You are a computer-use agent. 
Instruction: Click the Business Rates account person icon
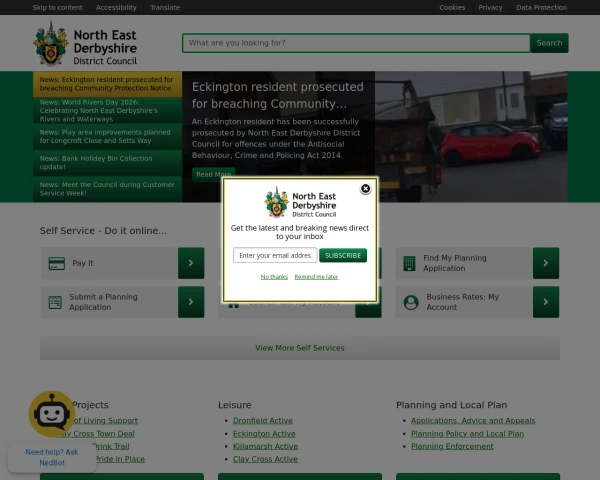click(411, 302)
